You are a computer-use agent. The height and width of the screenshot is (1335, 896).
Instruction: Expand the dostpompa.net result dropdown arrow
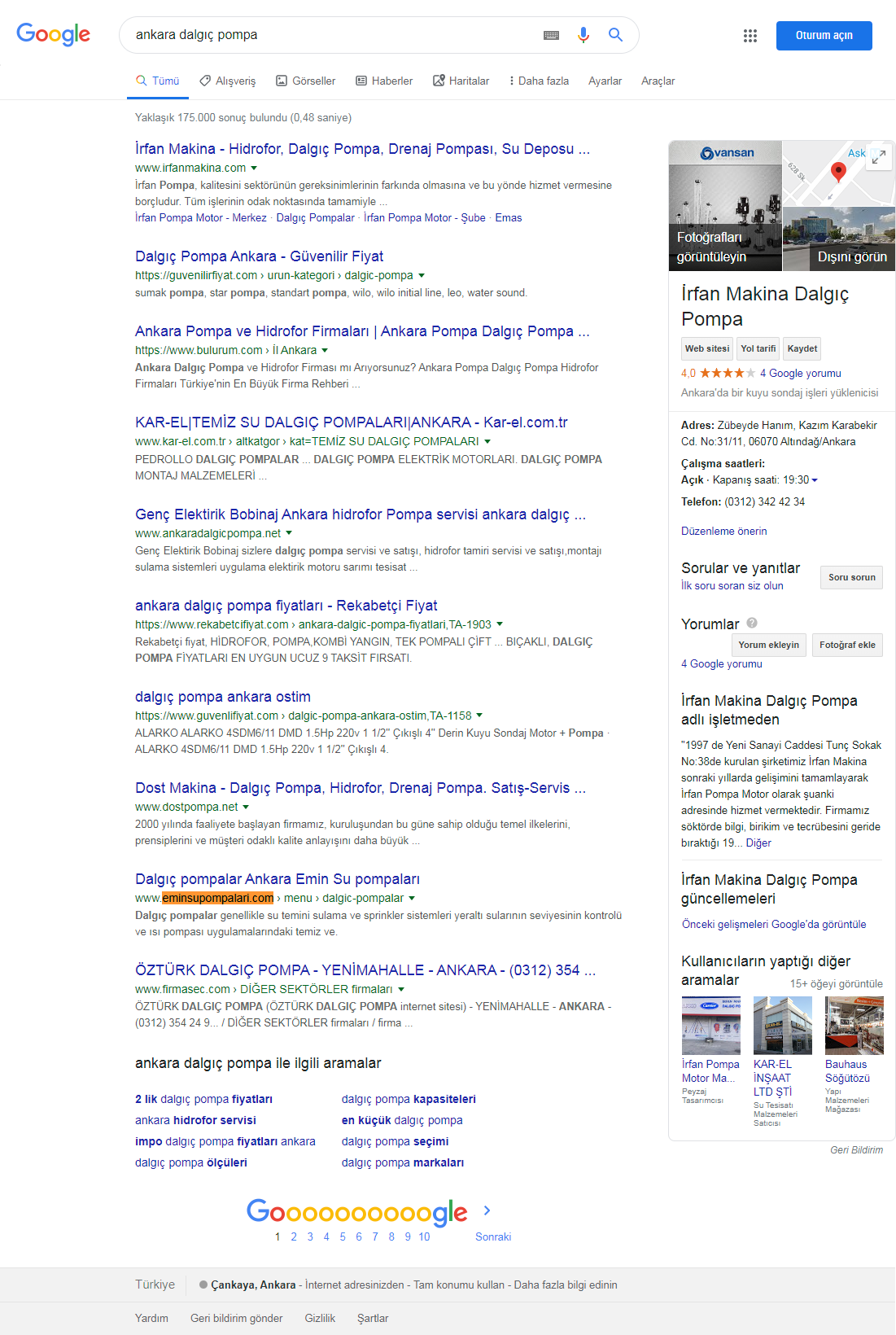click(246, 807)
